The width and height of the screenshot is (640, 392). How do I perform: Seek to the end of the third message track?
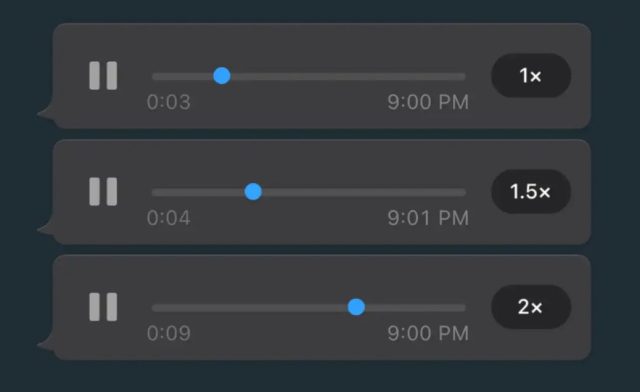tap(463, 307)
